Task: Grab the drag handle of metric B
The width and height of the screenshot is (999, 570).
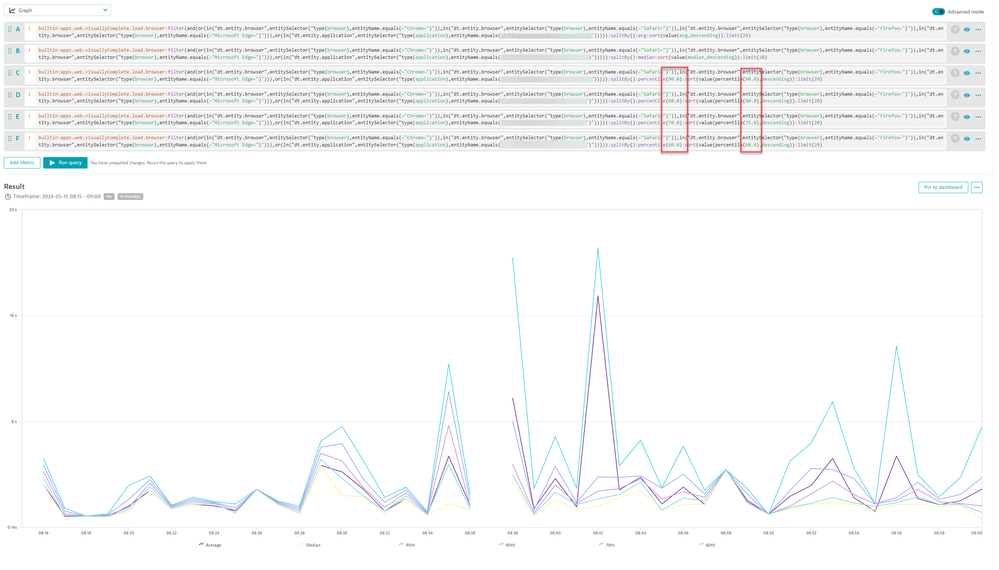Action: (x=10, y=51)
